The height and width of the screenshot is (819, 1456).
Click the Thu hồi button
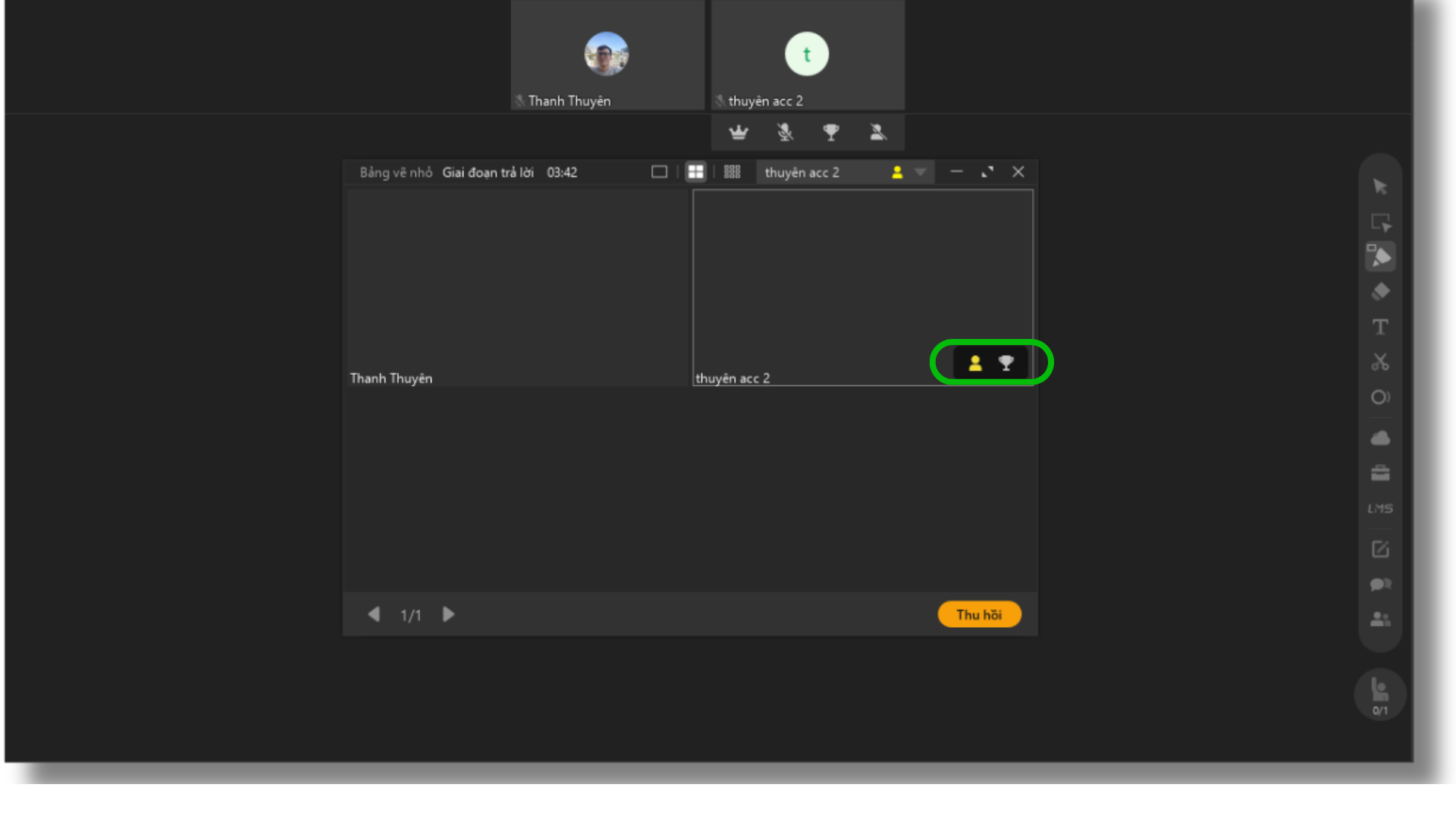click(979, 614)
